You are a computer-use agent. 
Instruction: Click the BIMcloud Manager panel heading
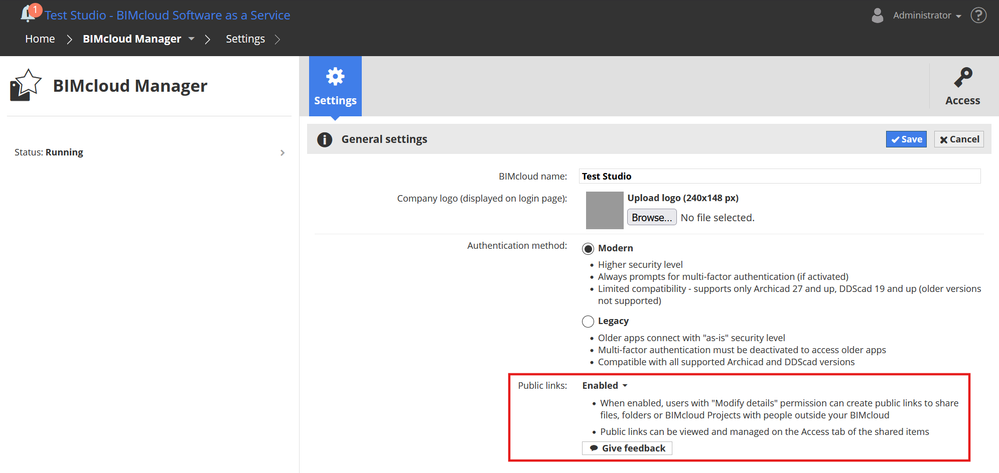click(130, 86)
